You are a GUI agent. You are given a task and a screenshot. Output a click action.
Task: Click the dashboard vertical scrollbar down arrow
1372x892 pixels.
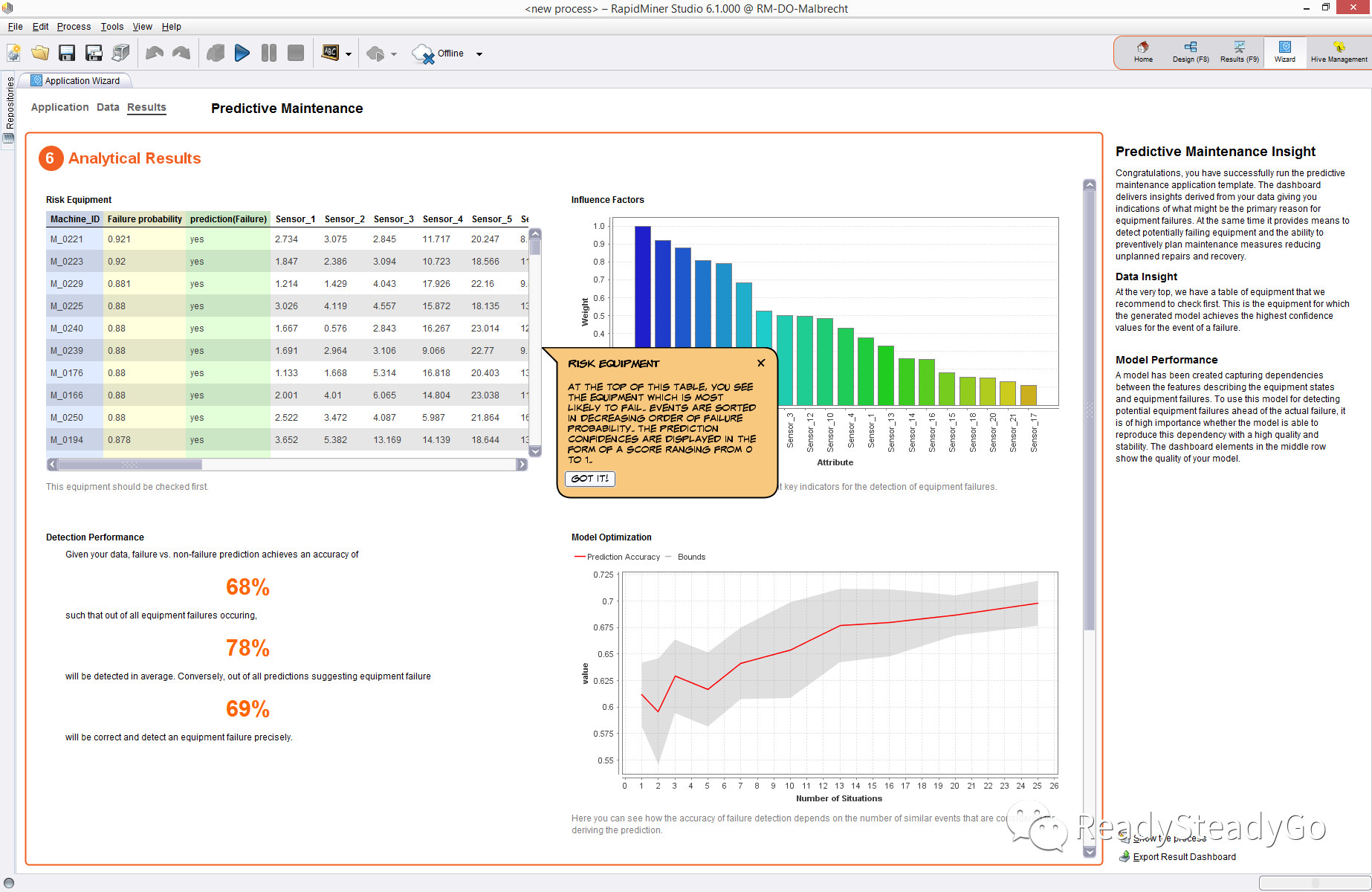click(1090, 852)
